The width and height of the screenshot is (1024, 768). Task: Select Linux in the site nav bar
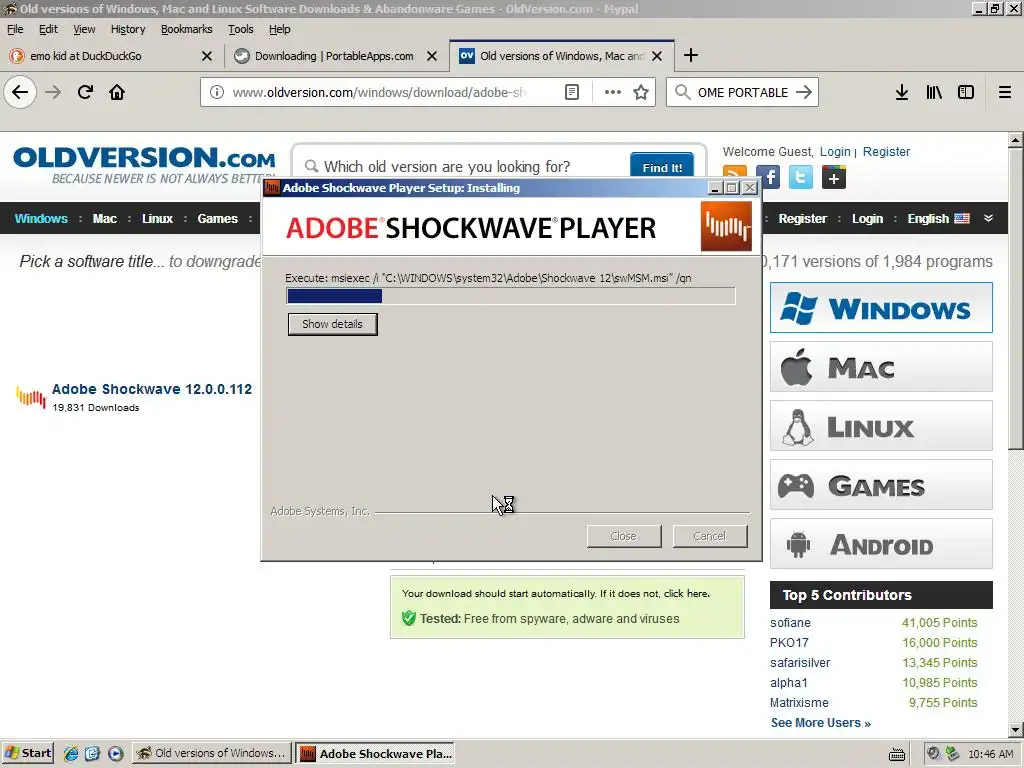[x=157, y=218]
